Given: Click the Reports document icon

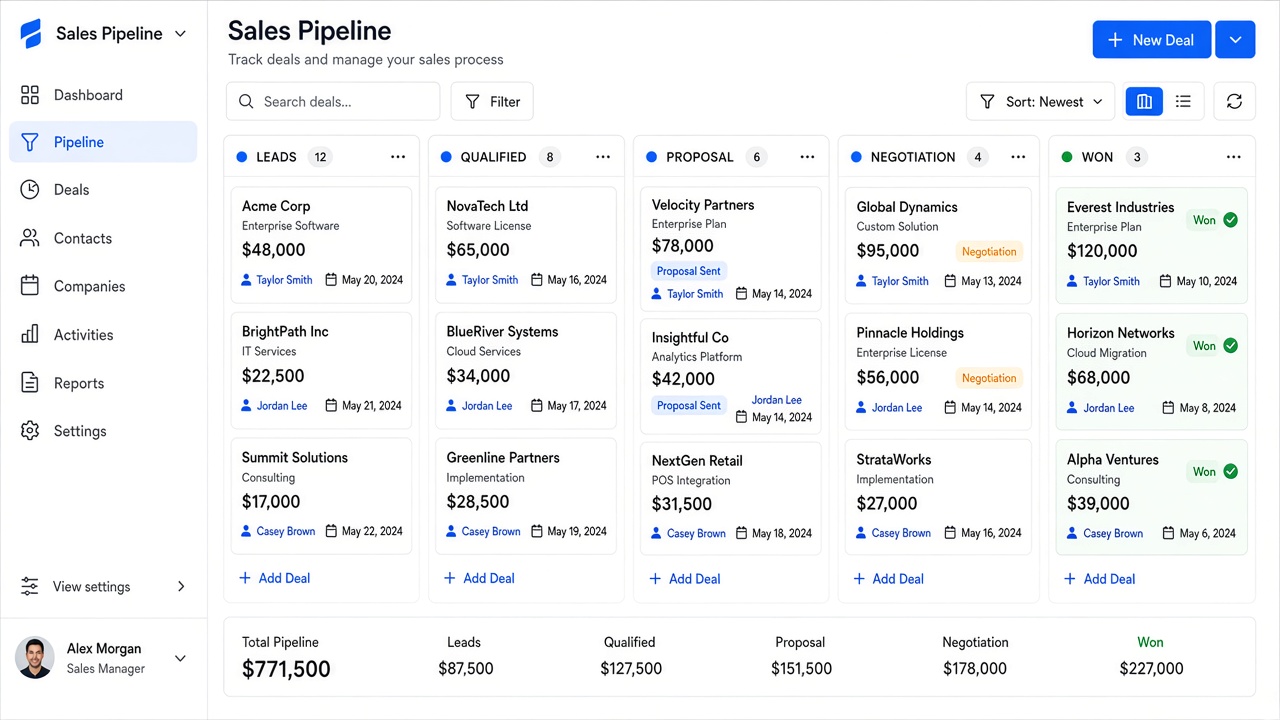Looking at the screenshot, I should (30, 383).
